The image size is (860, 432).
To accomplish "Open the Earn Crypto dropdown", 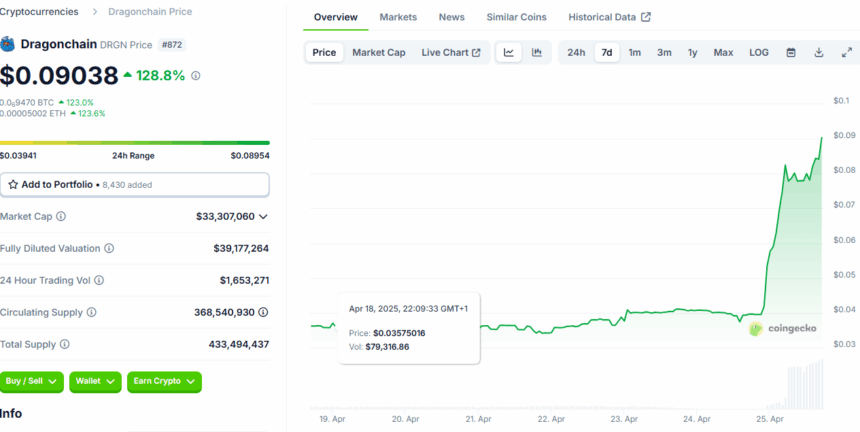I will (164, 381).
